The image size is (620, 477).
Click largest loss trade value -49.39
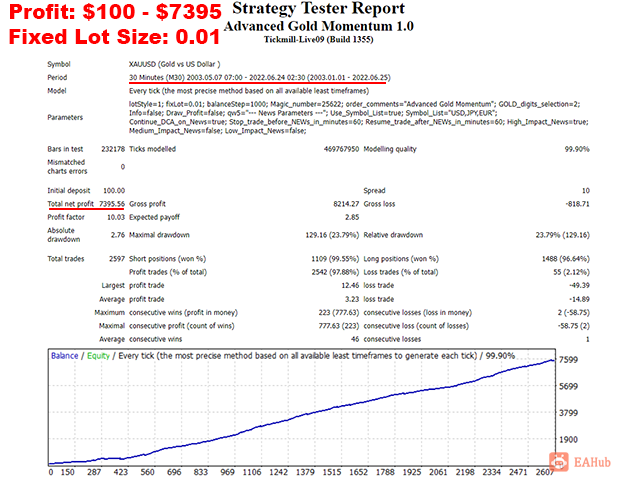[579, 285]
